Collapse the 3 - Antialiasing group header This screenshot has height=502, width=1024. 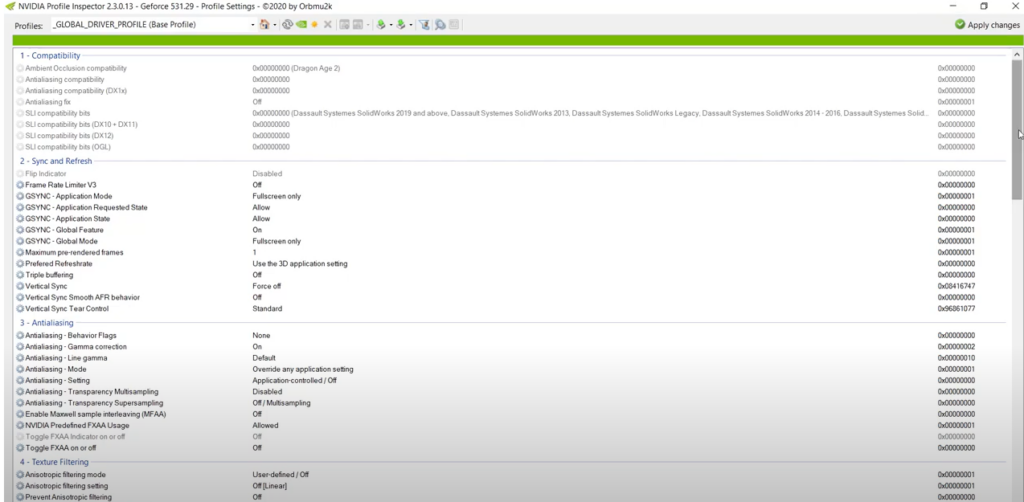coord(49,323)
